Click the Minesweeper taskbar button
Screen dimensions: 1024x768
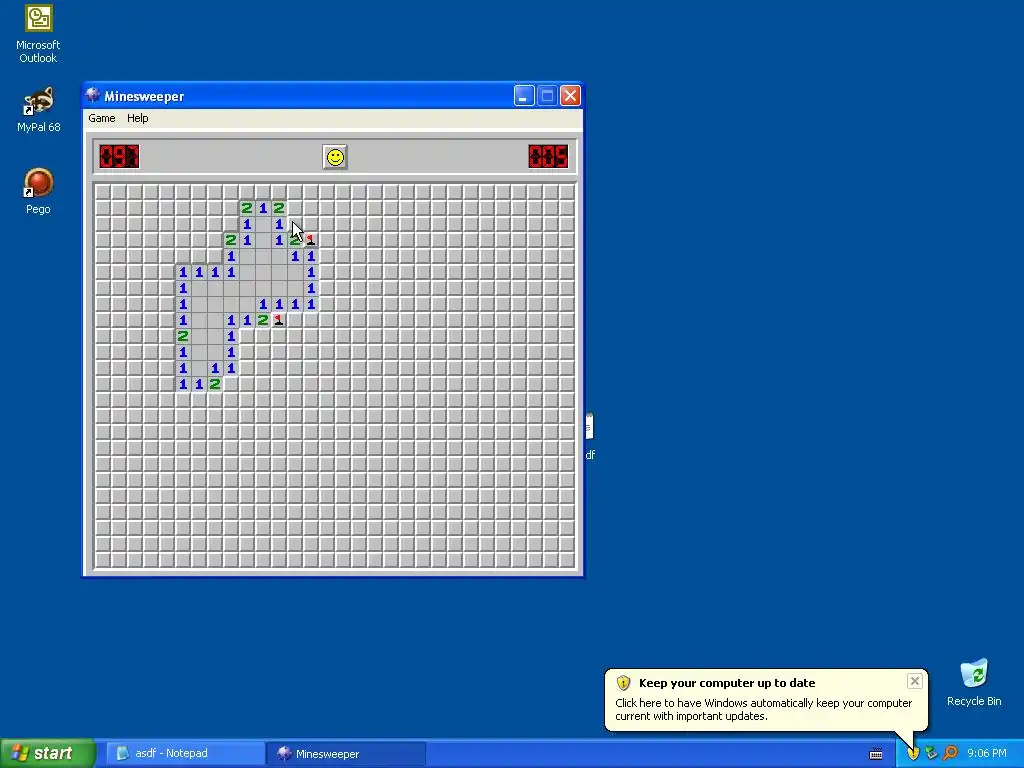pos(345,754)
